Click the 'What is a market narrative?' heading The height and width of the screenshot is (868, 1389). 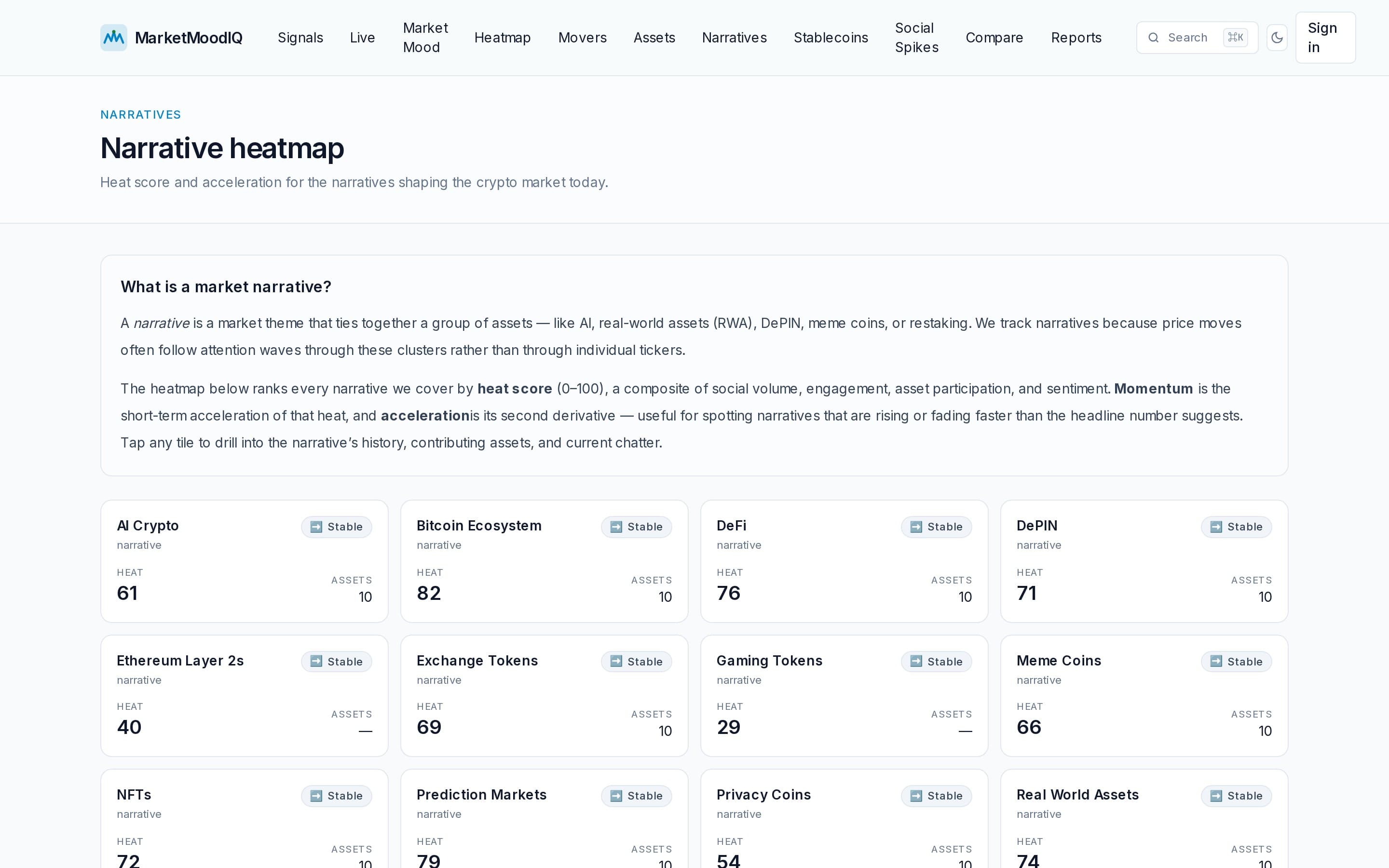226,286
